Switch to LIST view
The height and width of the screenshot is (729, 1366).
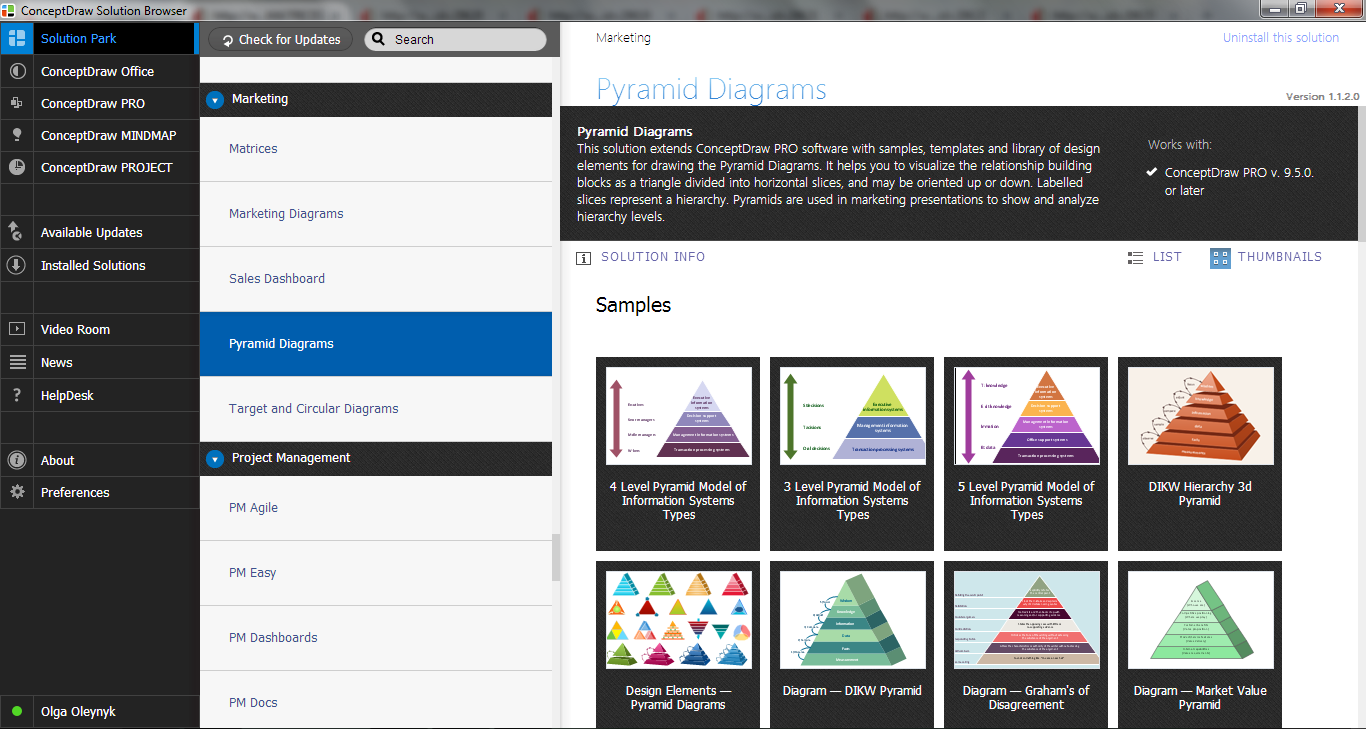click(x=1154, y=257)
